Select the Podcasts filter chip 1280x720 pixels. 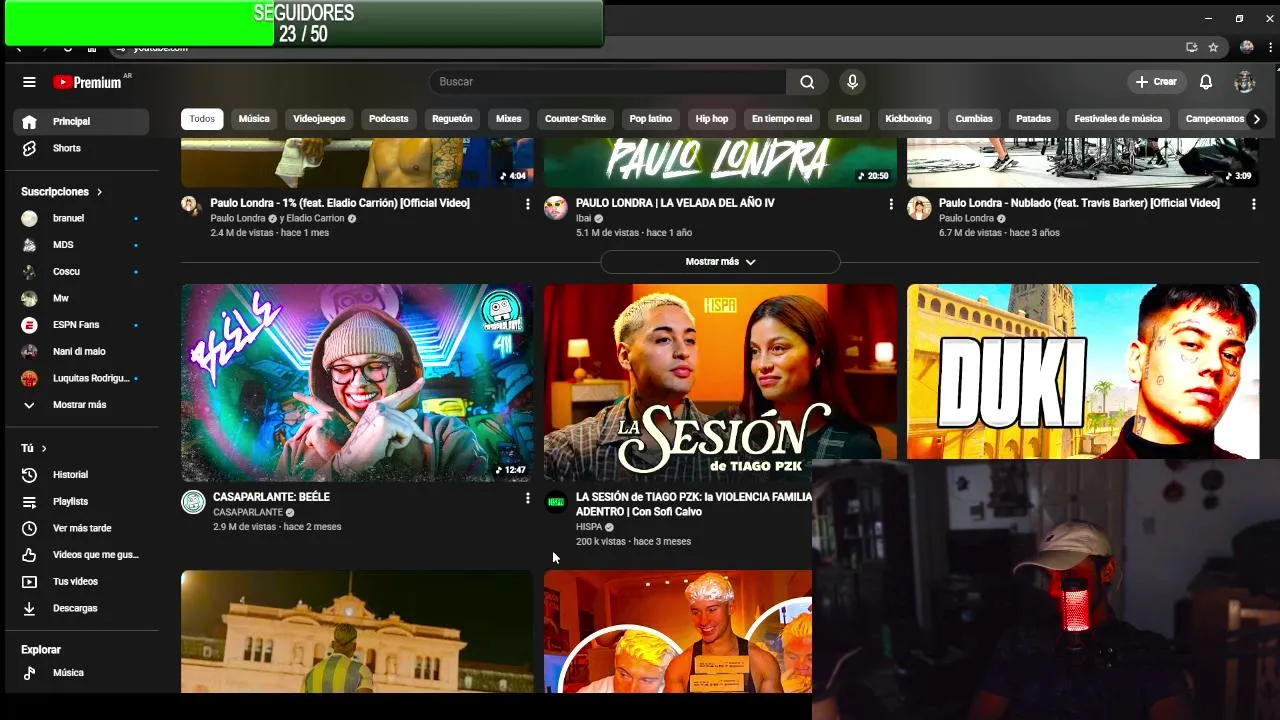(389, 119)
